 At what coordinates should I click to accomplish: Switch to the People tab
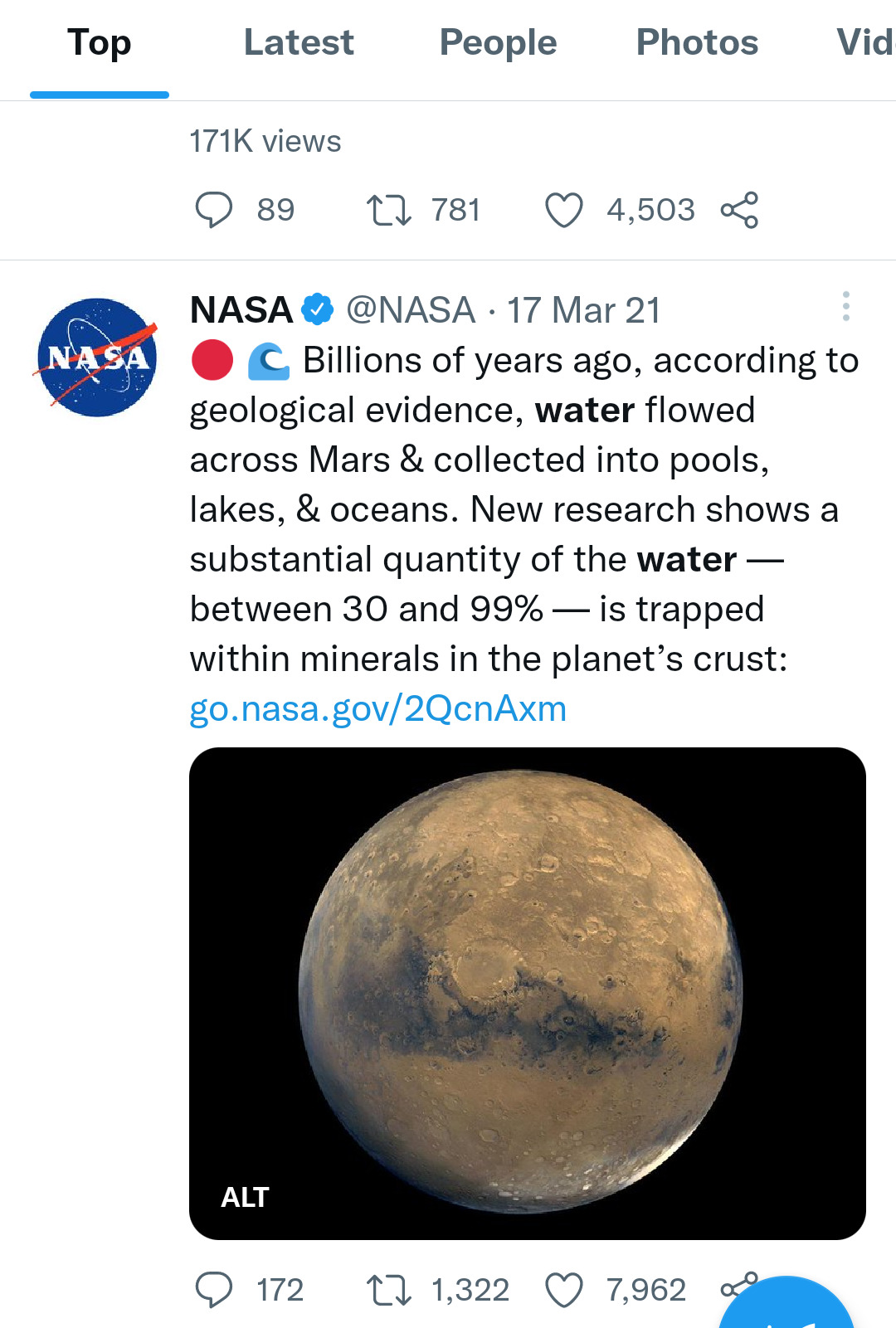[498, 43]
